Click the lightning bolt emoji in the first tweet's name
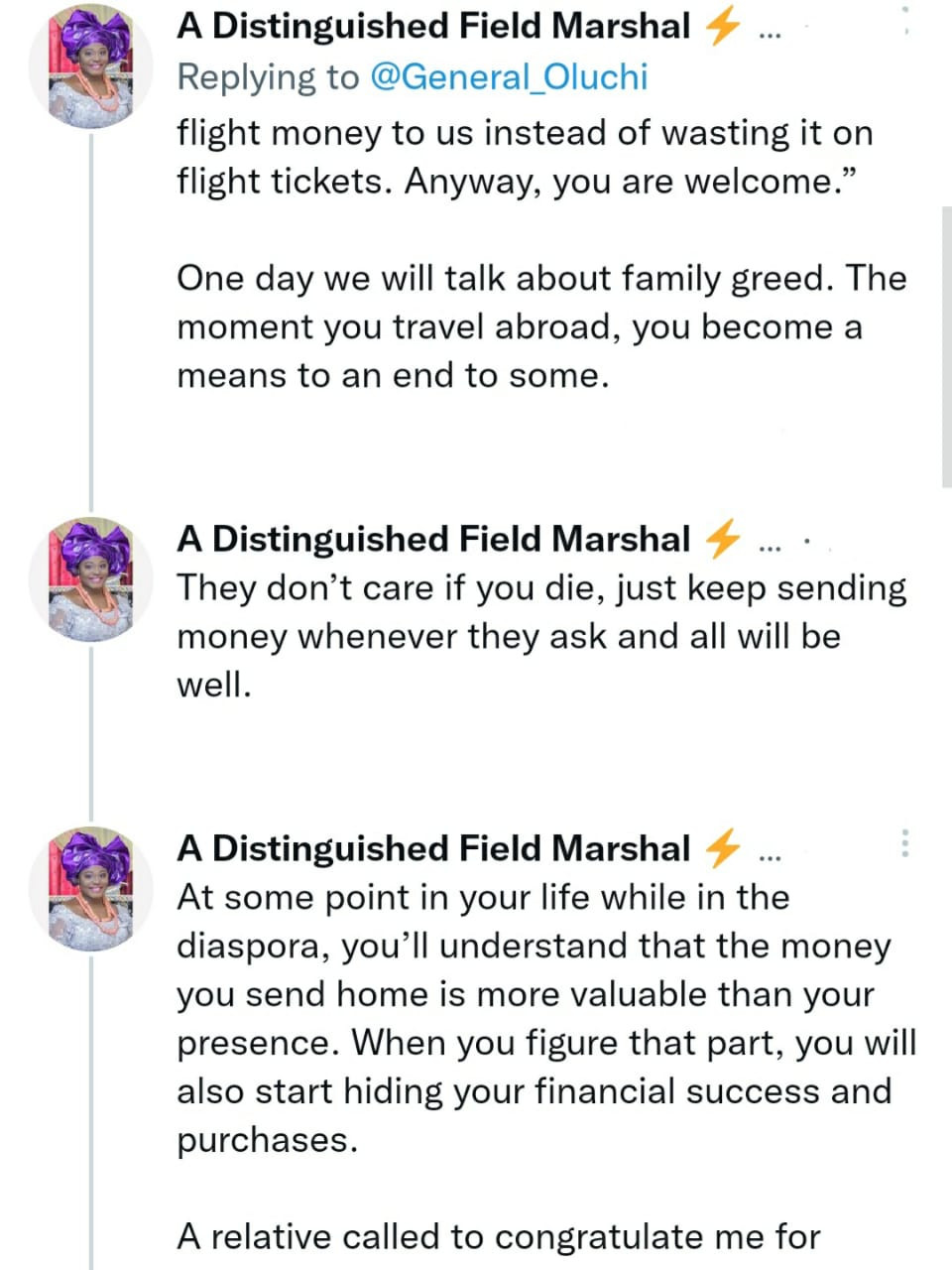 tap(721, 27)
